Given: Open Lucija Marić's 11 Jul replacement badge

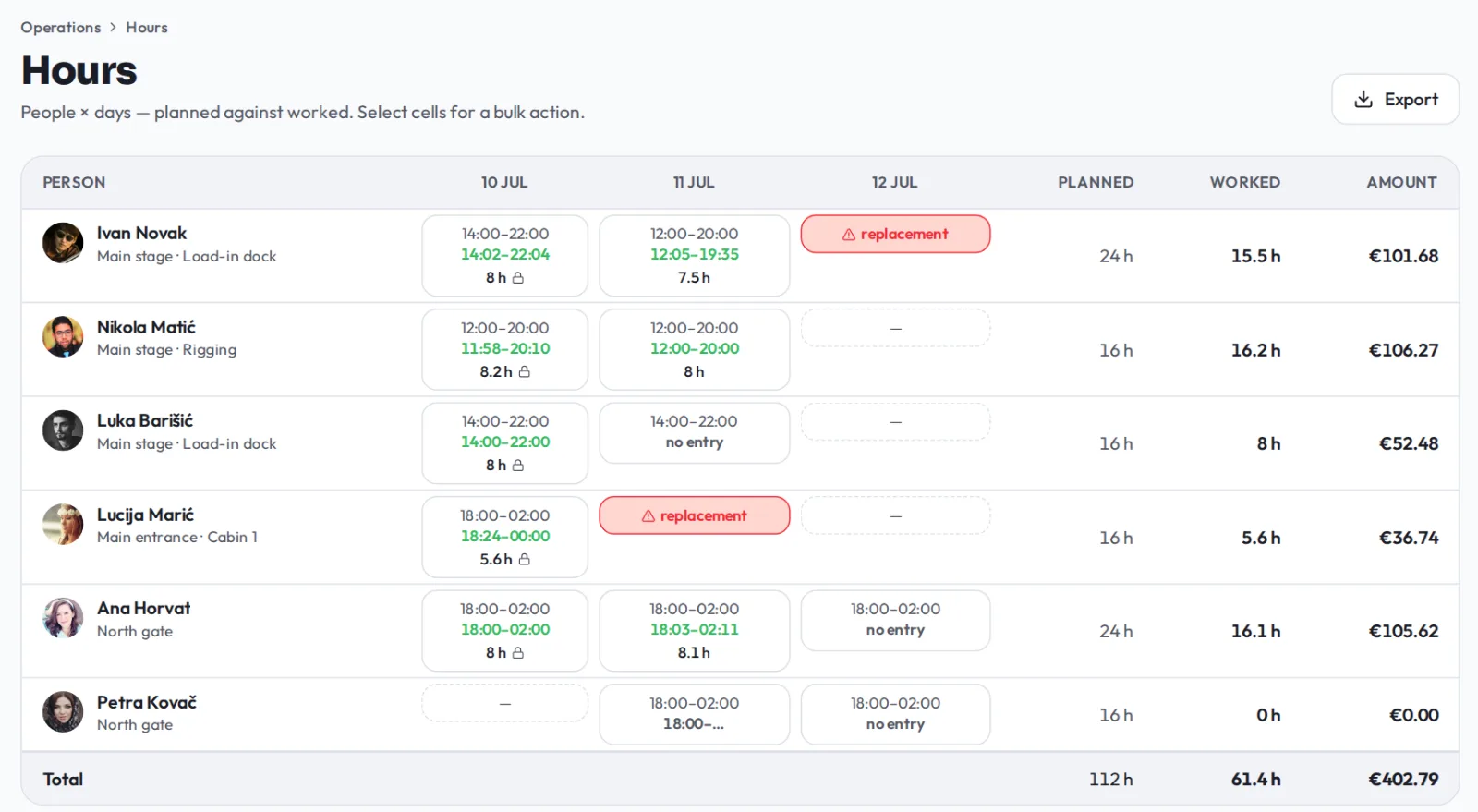Looking at the screenshot, I should (695, 515).
